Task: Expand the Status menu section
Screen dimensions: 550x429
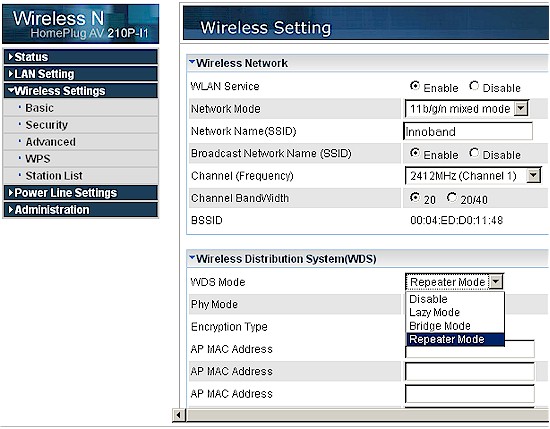Action: pyautogui.click(x=81, y=57)
